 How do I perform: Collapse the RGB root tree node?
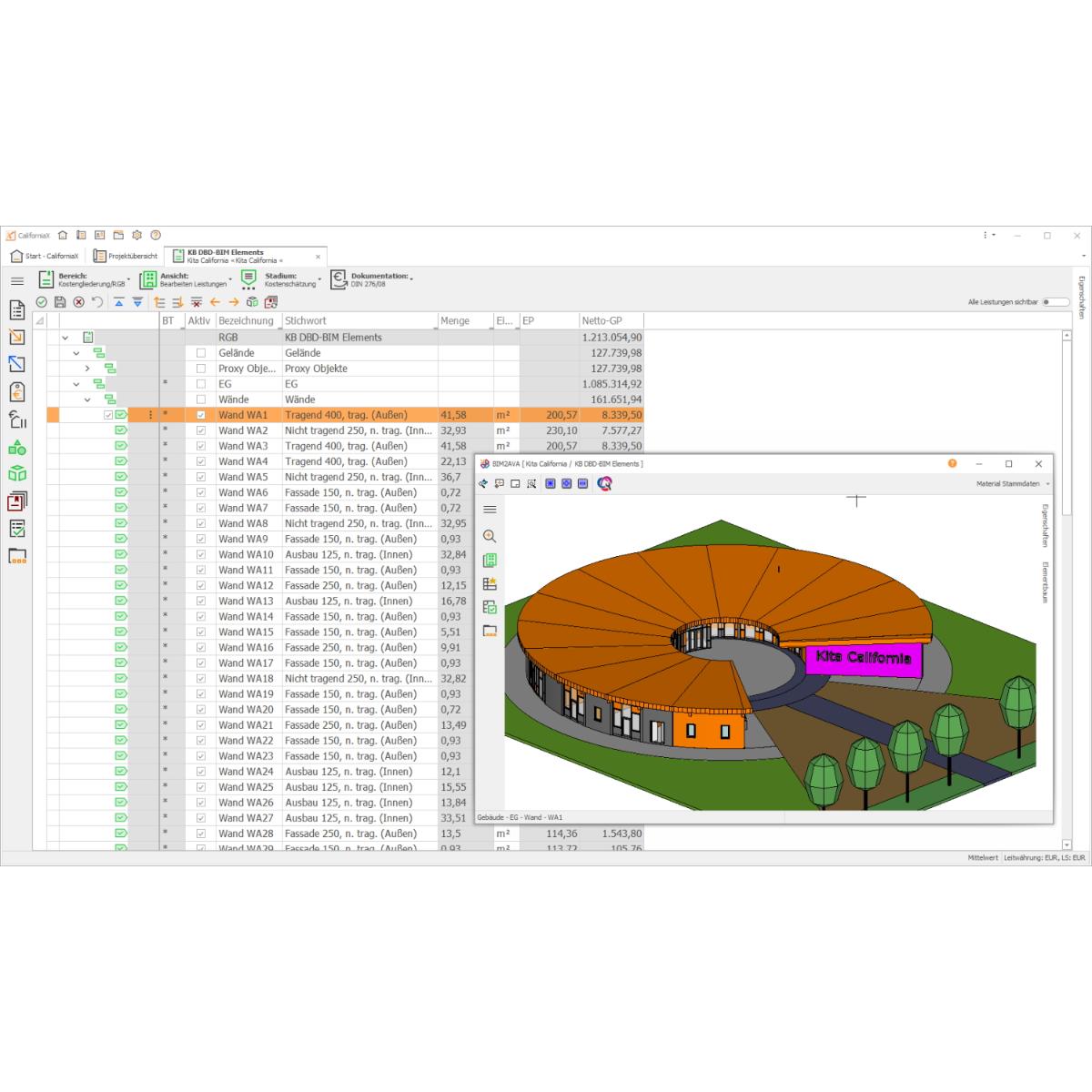coord(65,338)
